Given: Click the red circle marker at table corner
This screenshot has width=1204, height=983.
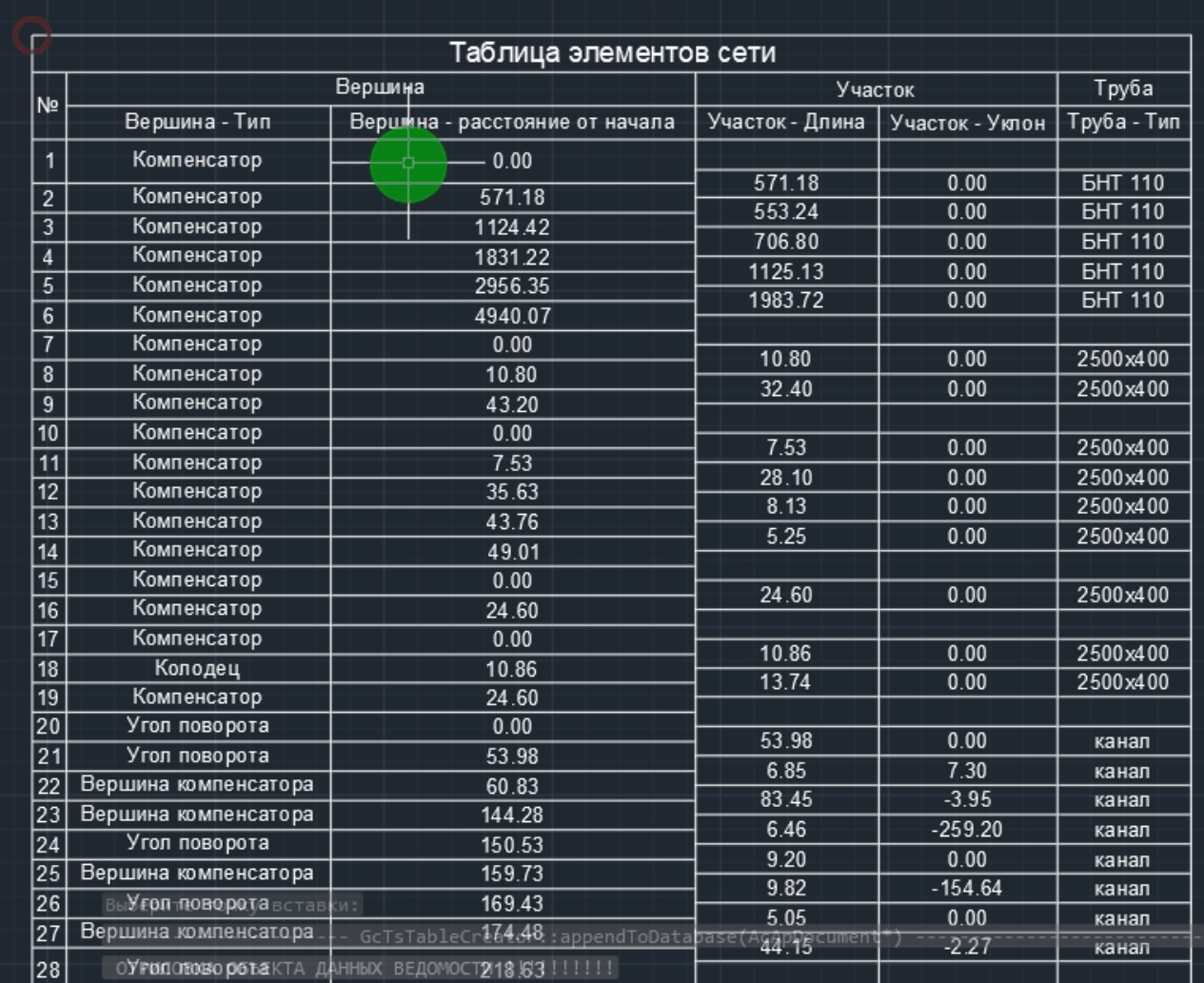Looking at the screenshot, I should click(30, 35).
